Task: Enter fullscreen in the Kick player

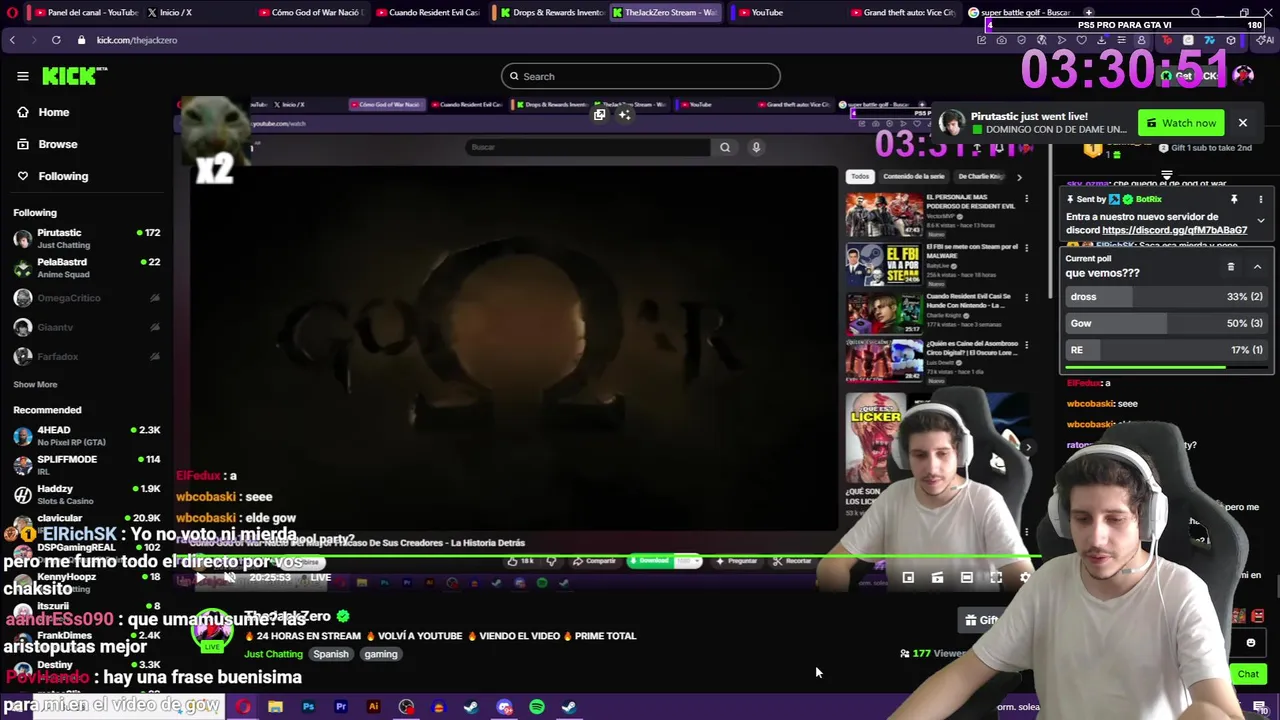Action: pyautogui.click(x=996, y=577)
